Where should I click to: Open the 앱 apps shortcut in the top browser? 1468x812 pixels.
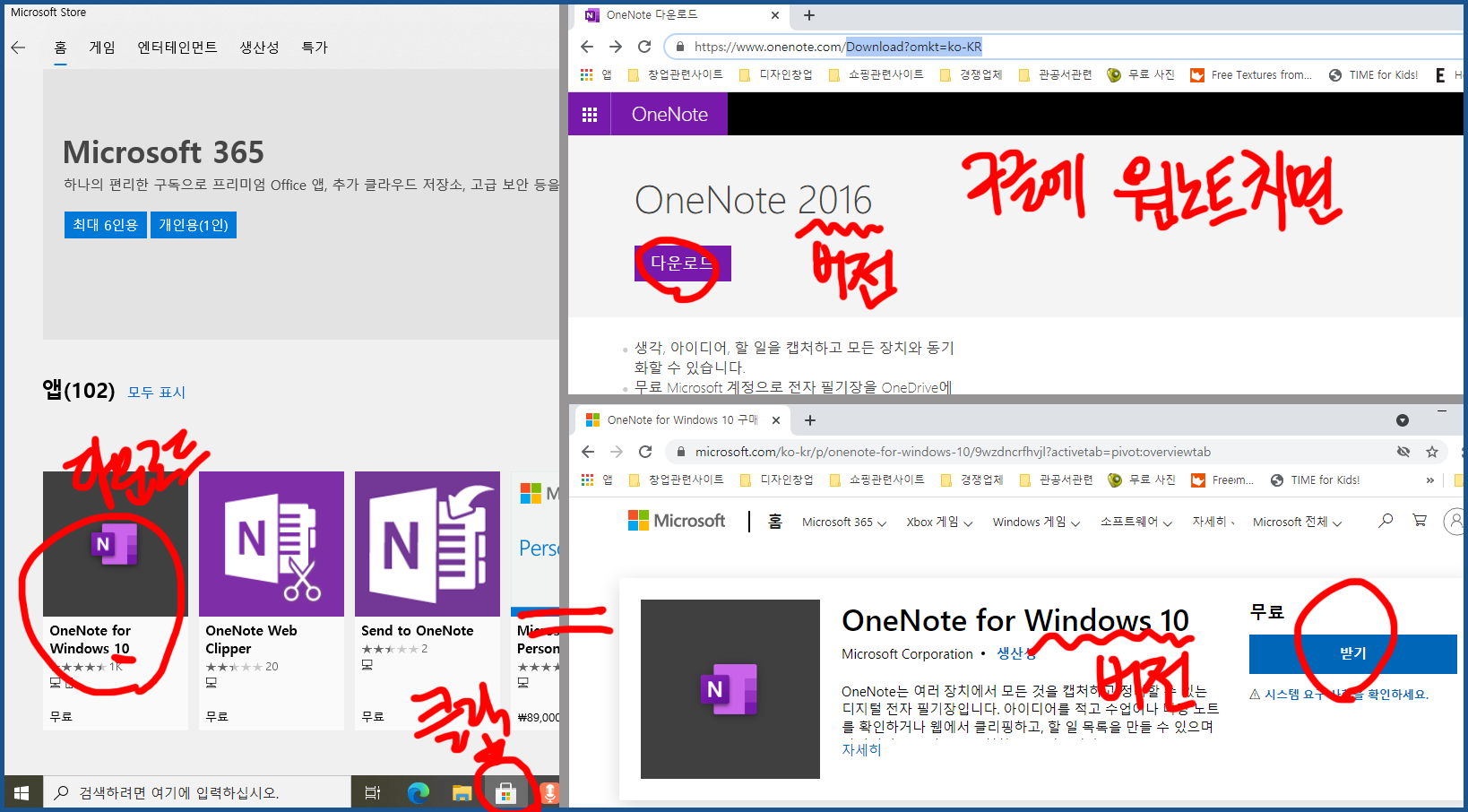[x=596, y=75]
